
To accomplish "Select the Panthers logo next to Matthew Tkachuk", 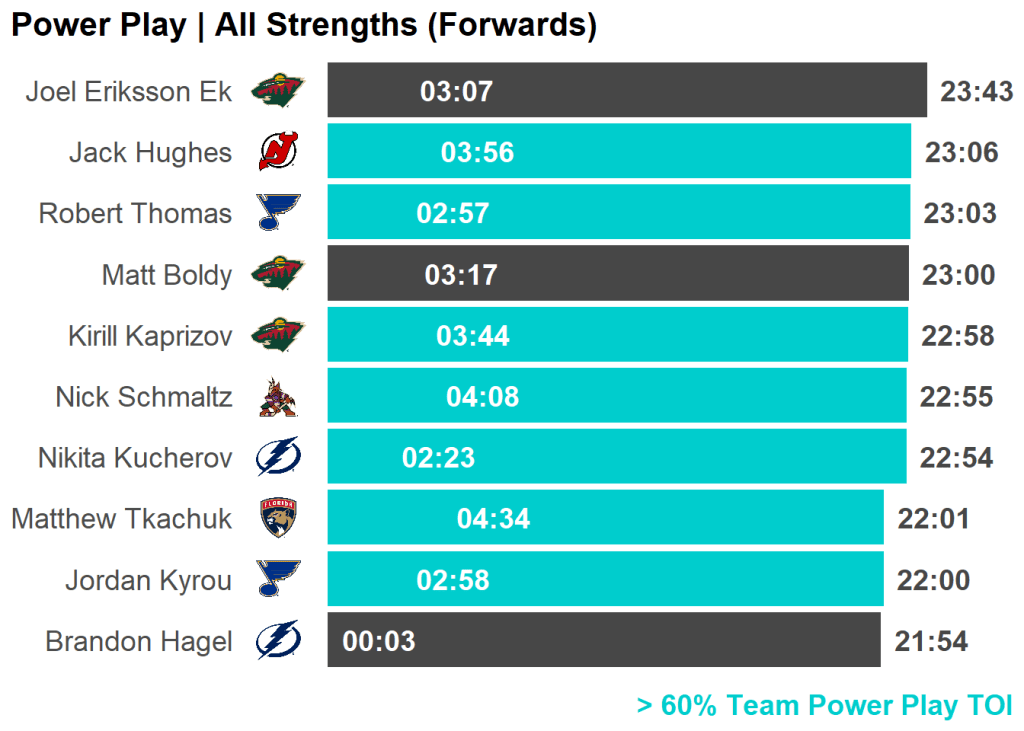I will 278,519.
